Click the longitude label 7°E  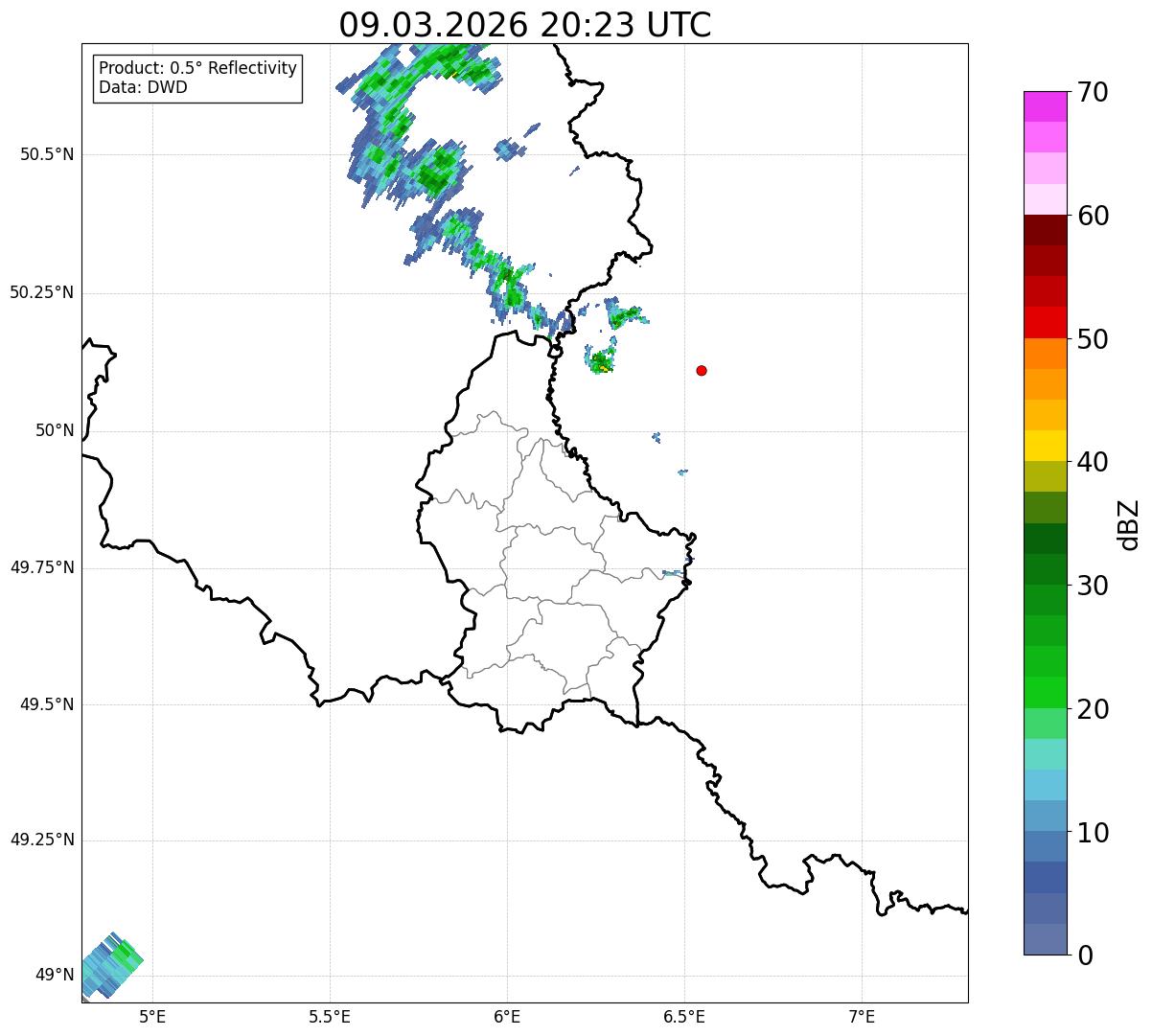coord(863,1017)
